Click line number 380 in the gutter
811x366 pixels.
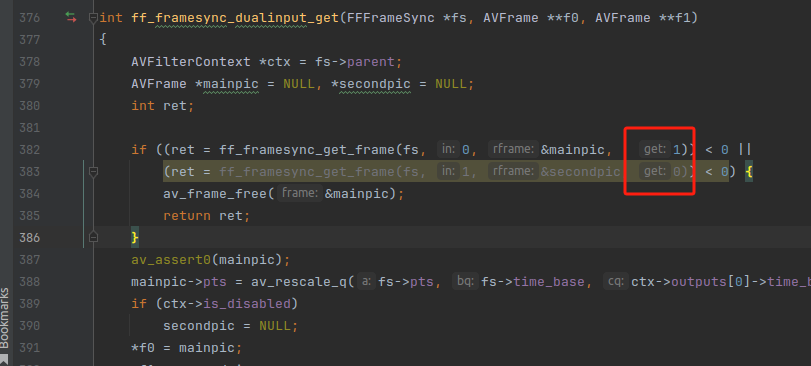(29, 105)
